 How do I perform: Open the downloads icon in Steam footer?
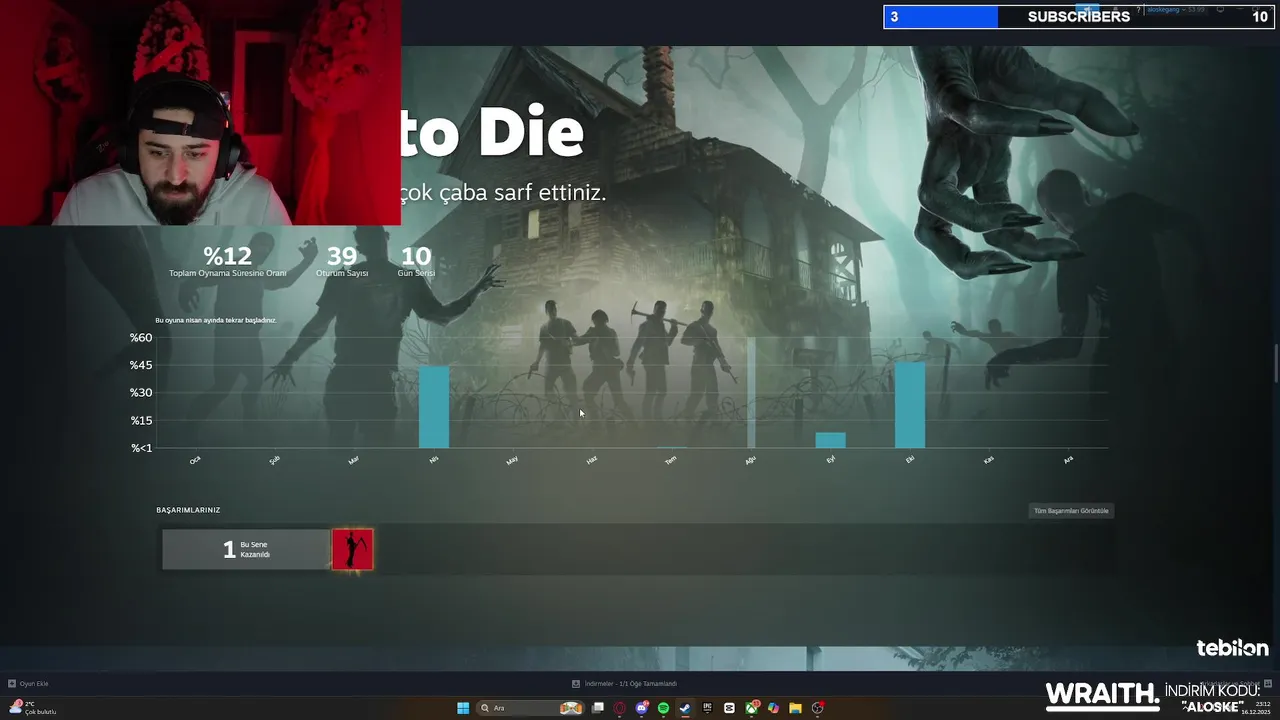576,684
